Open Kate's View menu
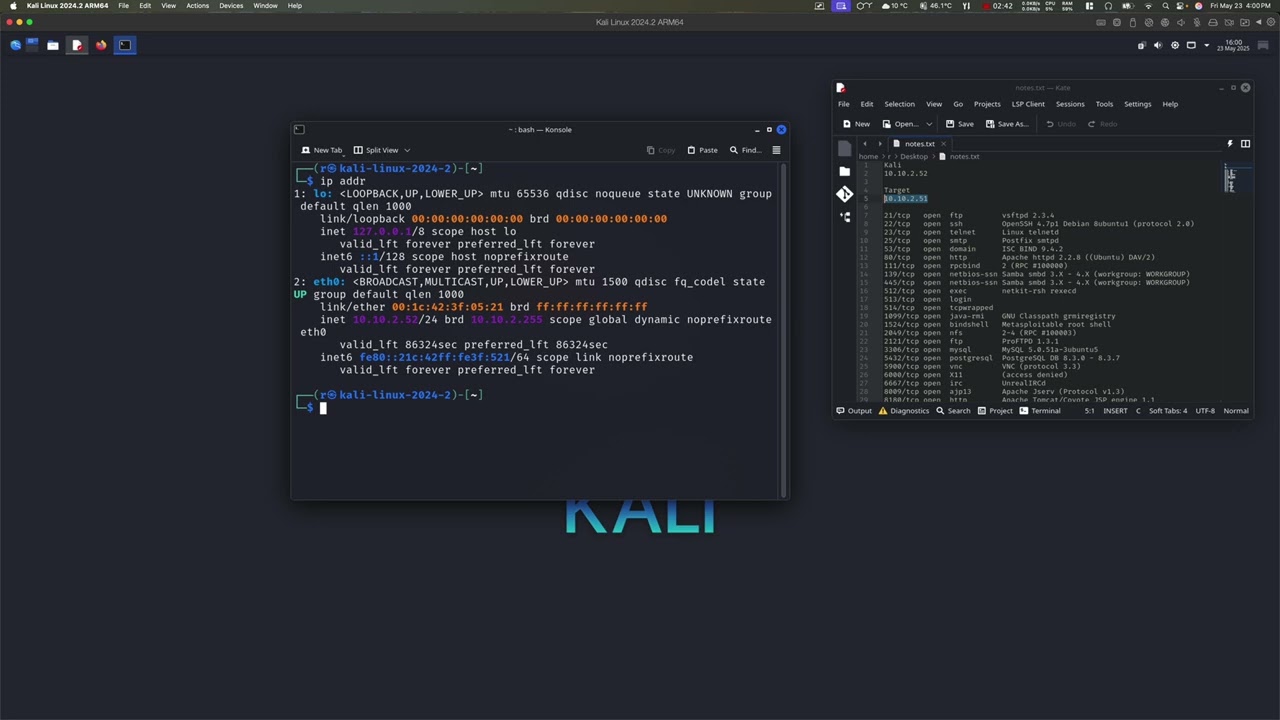1280x720 pixels. [x=934, y=104]
